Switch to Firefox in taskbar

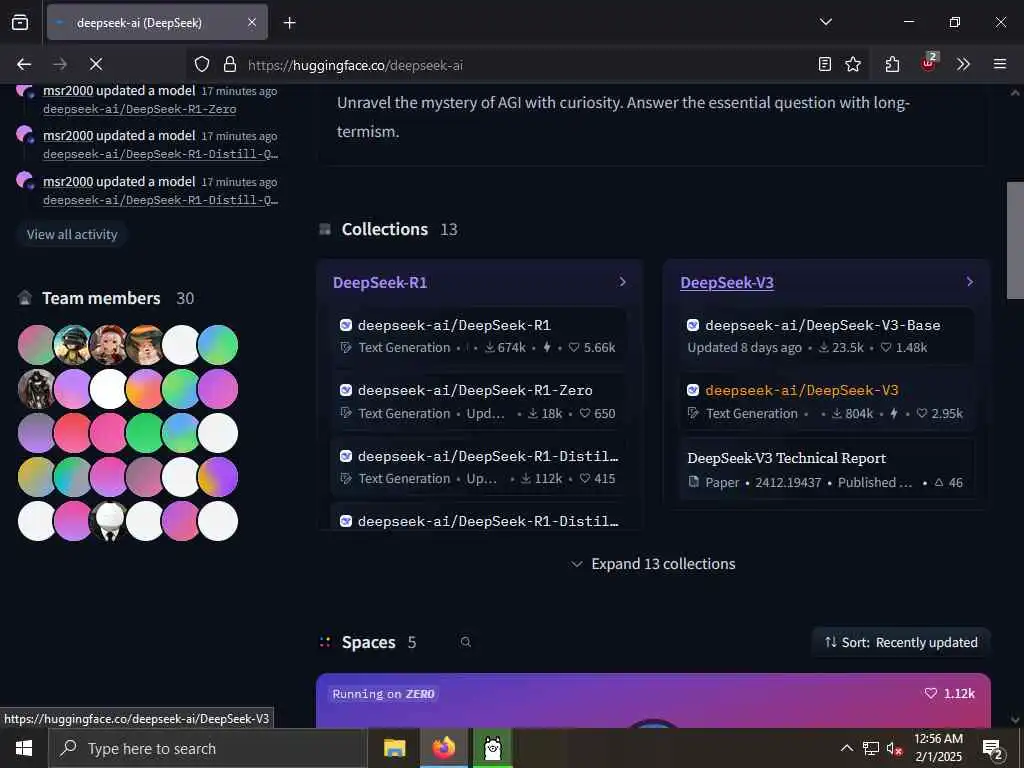point(444,748)
